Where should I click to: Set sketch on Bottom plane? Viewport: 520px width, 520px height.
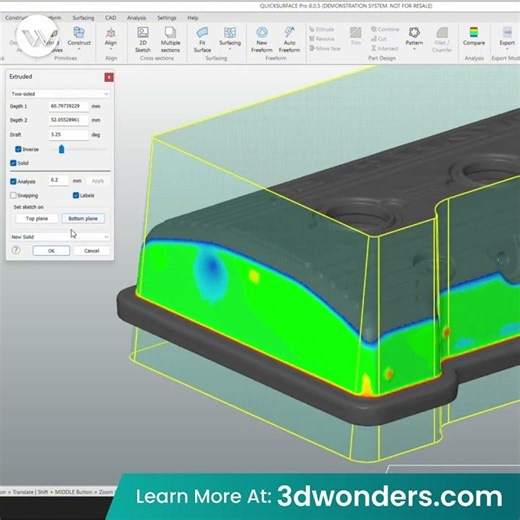83,218
